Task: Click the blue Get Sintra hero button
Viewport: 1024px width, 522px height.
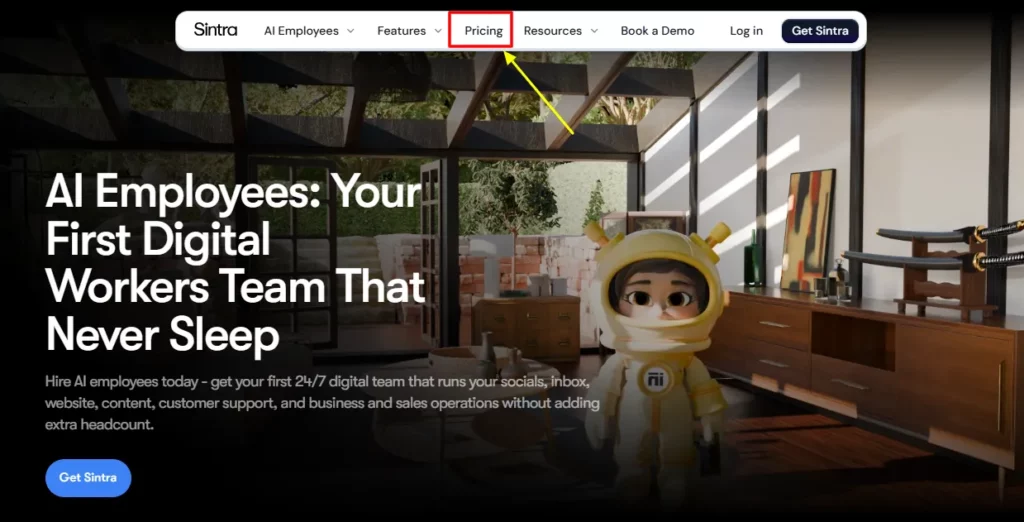Action: [88, 478]
